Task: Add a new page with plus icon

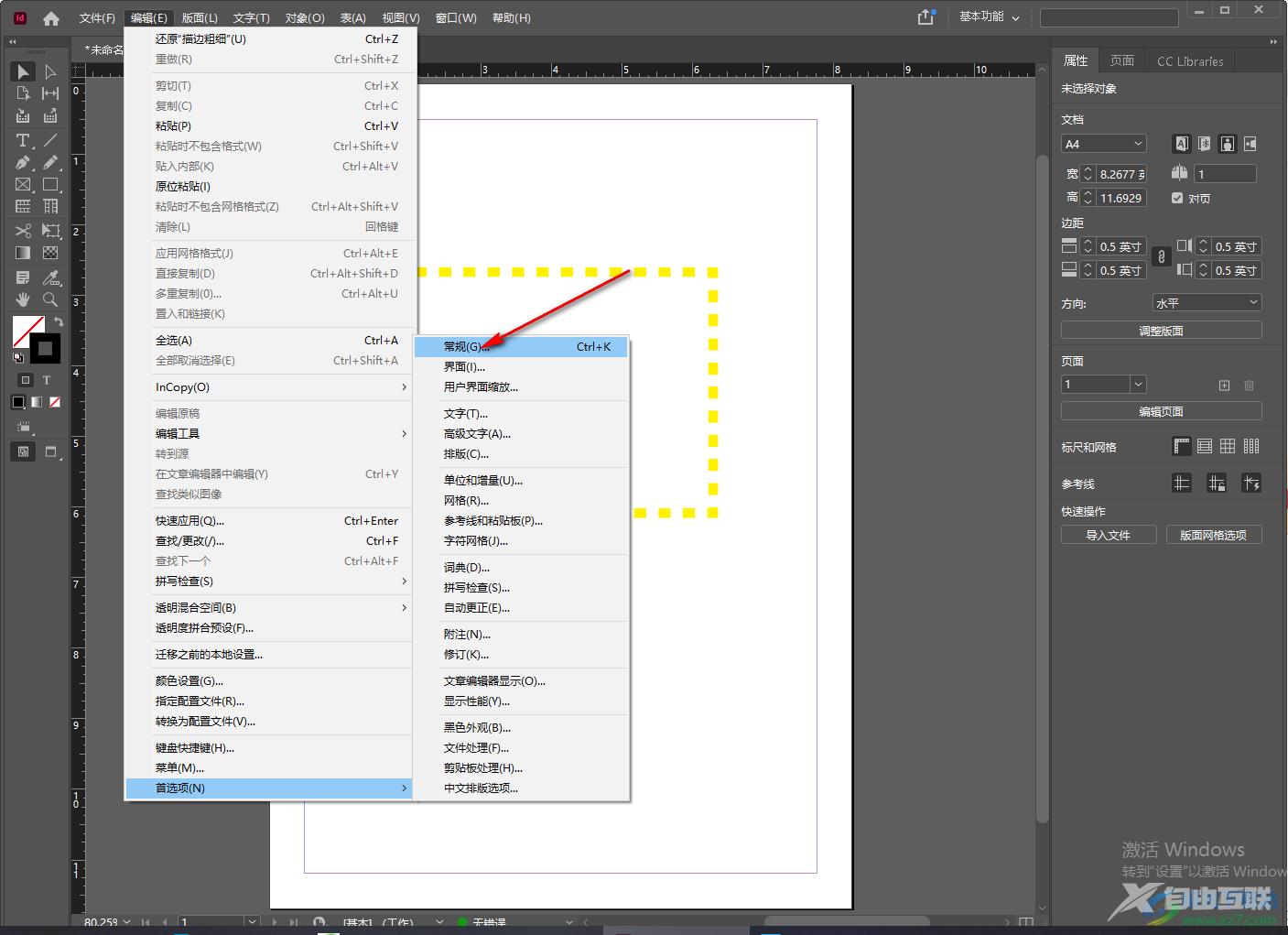Action: point(1224,386)
